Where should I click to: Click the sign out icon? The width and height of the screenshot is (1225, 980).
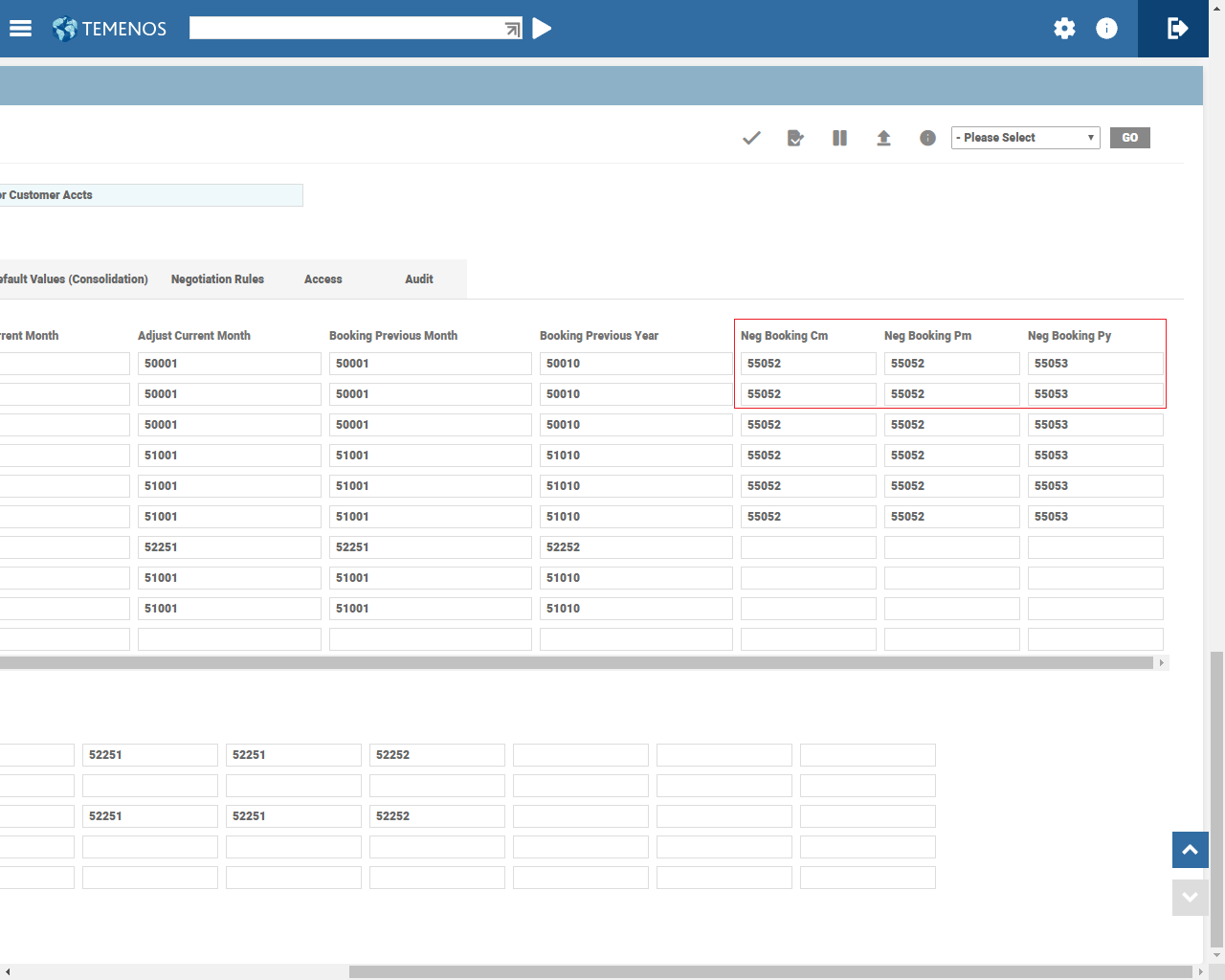(1177, 29)
